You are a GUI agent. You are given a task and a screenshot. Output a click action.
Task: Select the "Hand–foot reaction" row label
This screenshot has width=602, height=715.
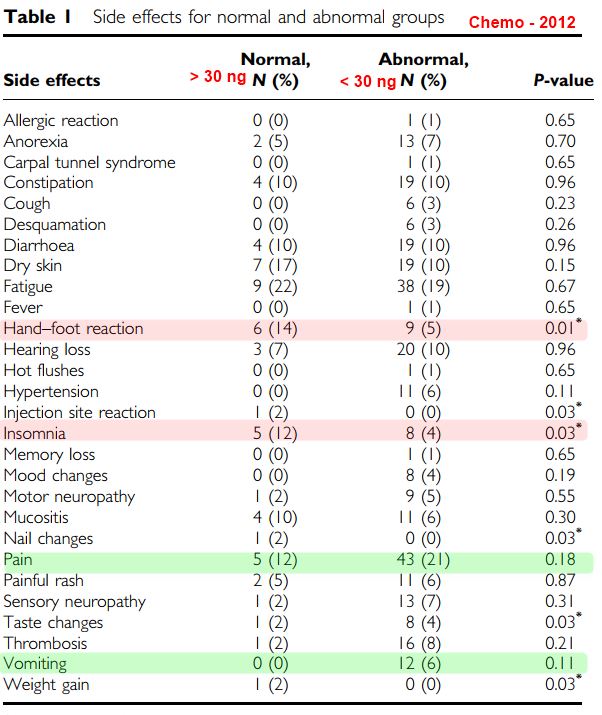click(x=74, y=329)
